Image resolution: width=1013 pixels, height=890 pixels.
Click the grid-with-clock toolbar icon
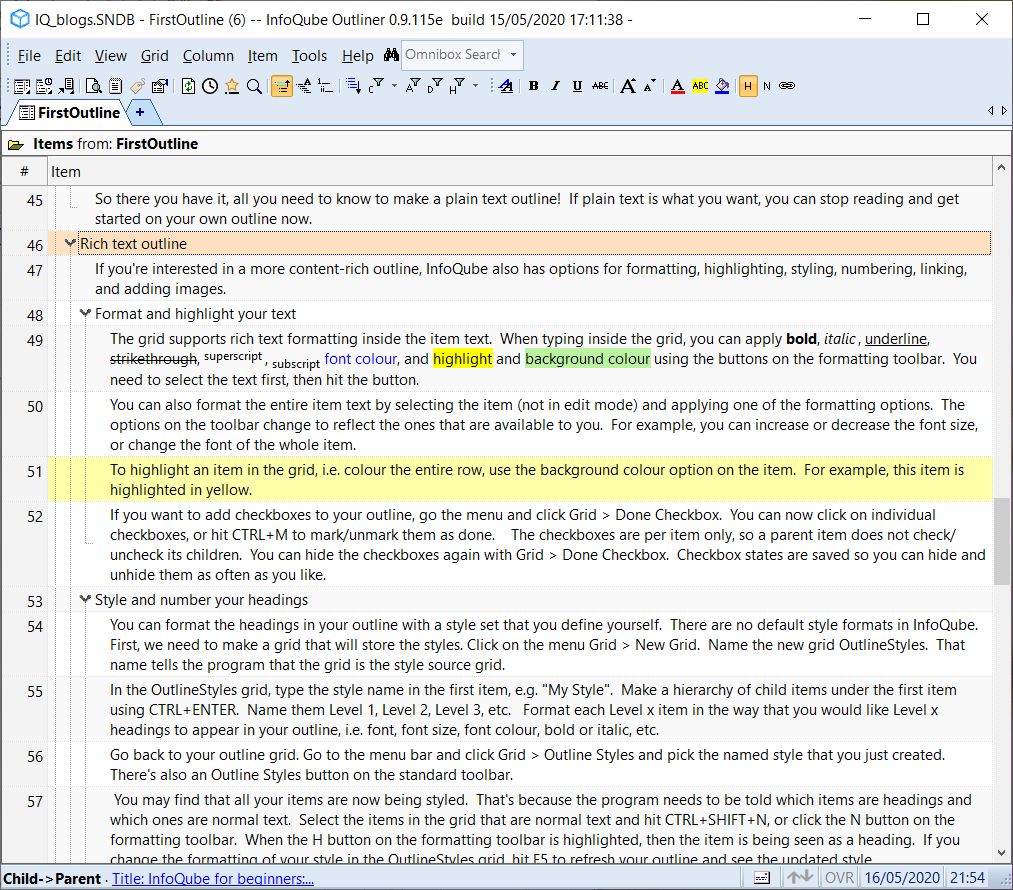[44, 86]
